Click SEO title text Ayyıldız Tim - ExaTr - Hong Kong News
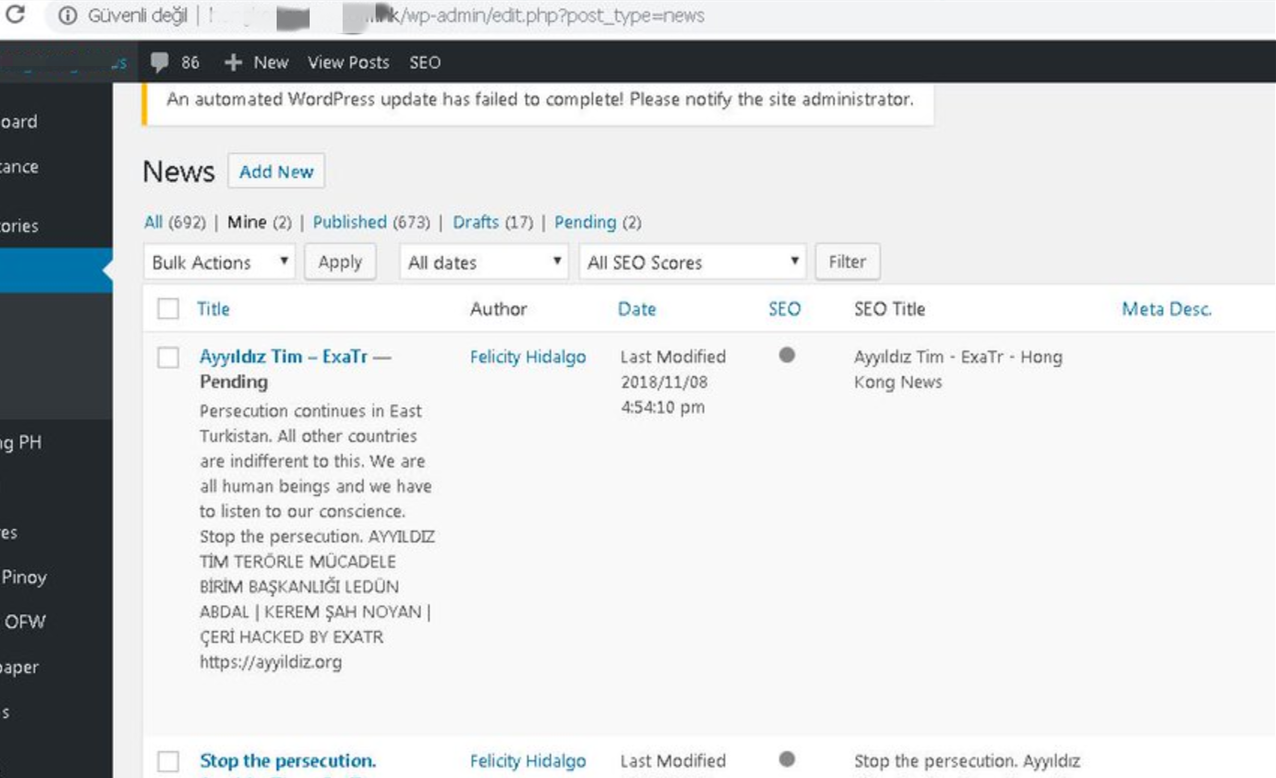1276x778 pixels. click(958, 369)
